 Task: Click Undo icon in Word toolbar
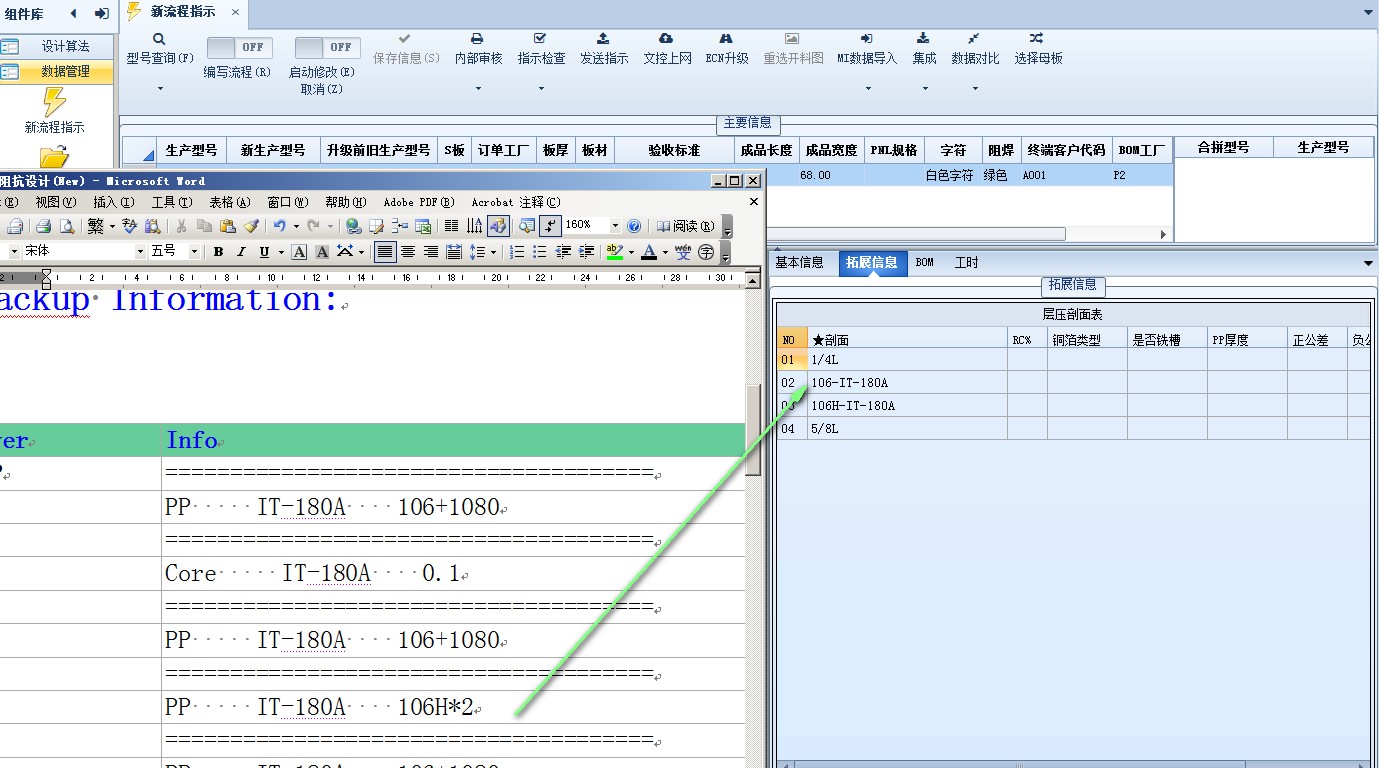[x=279, y=226]
